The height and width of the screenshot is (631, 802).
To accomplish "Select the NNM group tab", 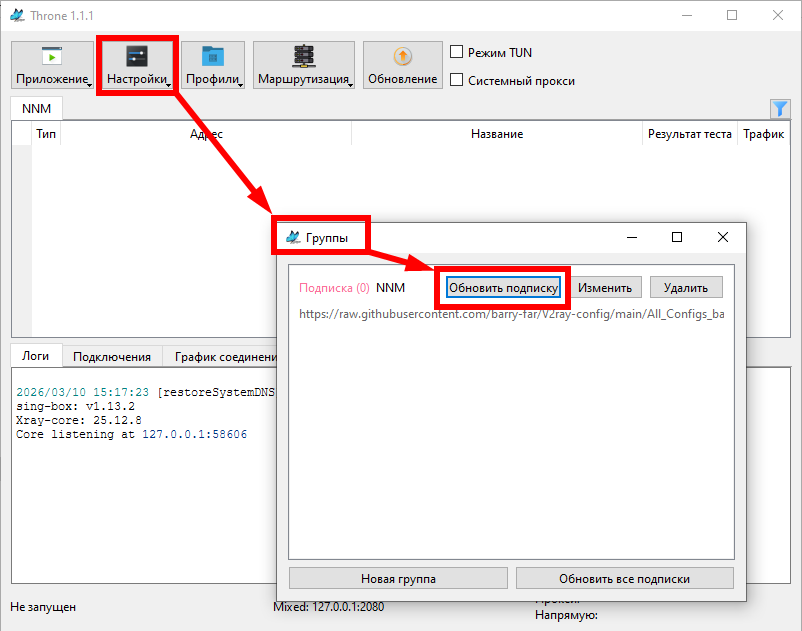I will pyautogui.click(x=36, y=108).
